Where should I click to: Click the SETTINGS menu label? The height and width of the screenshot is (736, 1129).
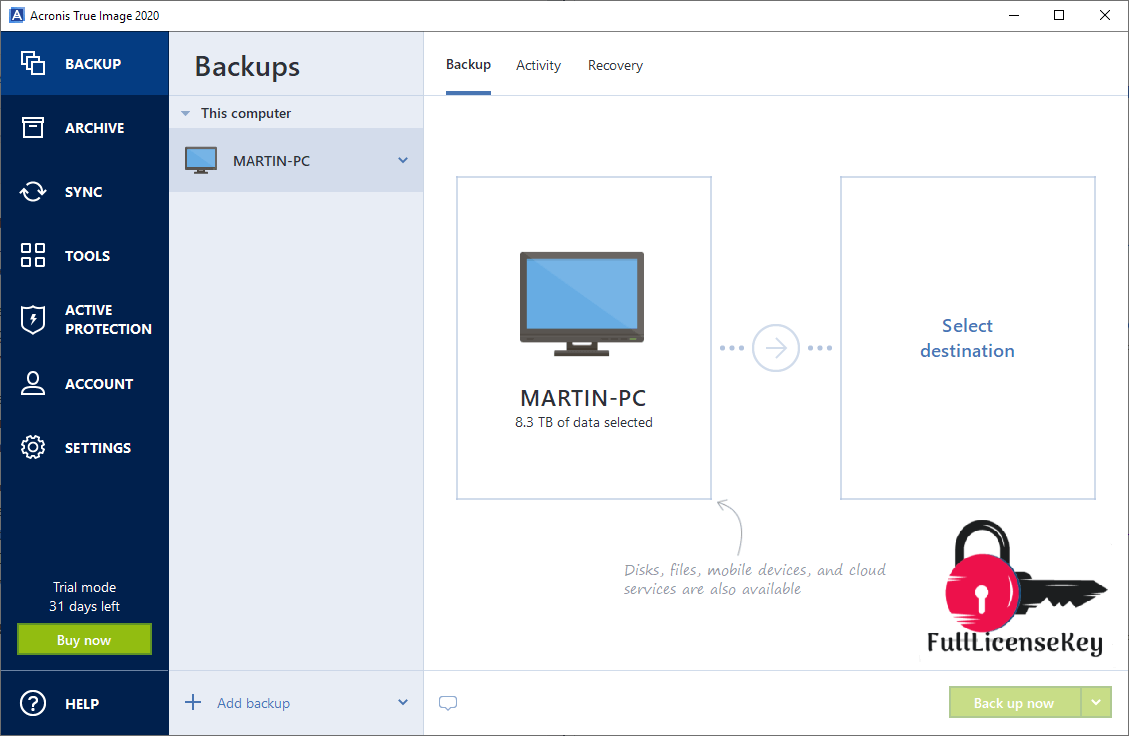tap(98, 448)
